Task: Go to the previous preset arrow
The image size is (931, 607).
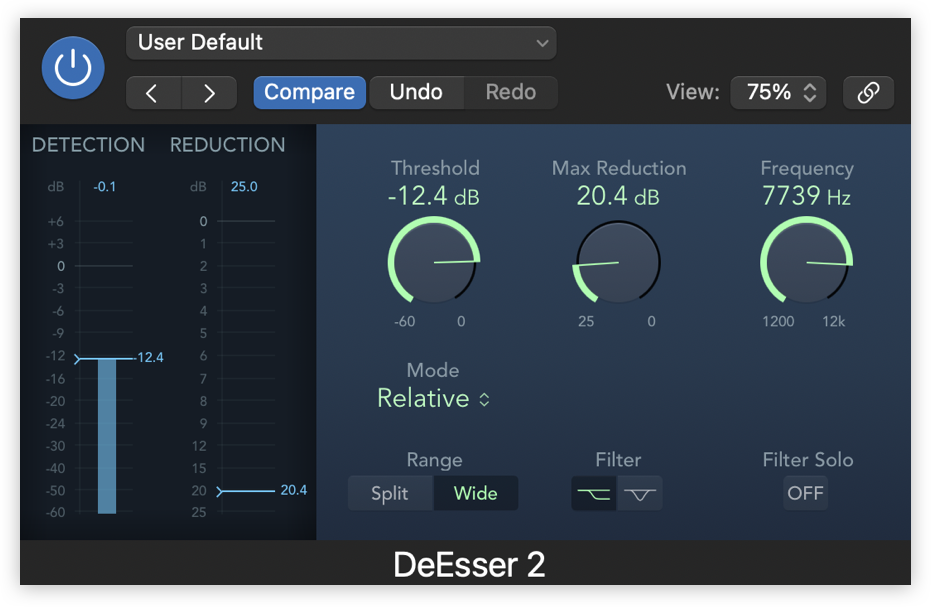Action: [x=153, y=93]
